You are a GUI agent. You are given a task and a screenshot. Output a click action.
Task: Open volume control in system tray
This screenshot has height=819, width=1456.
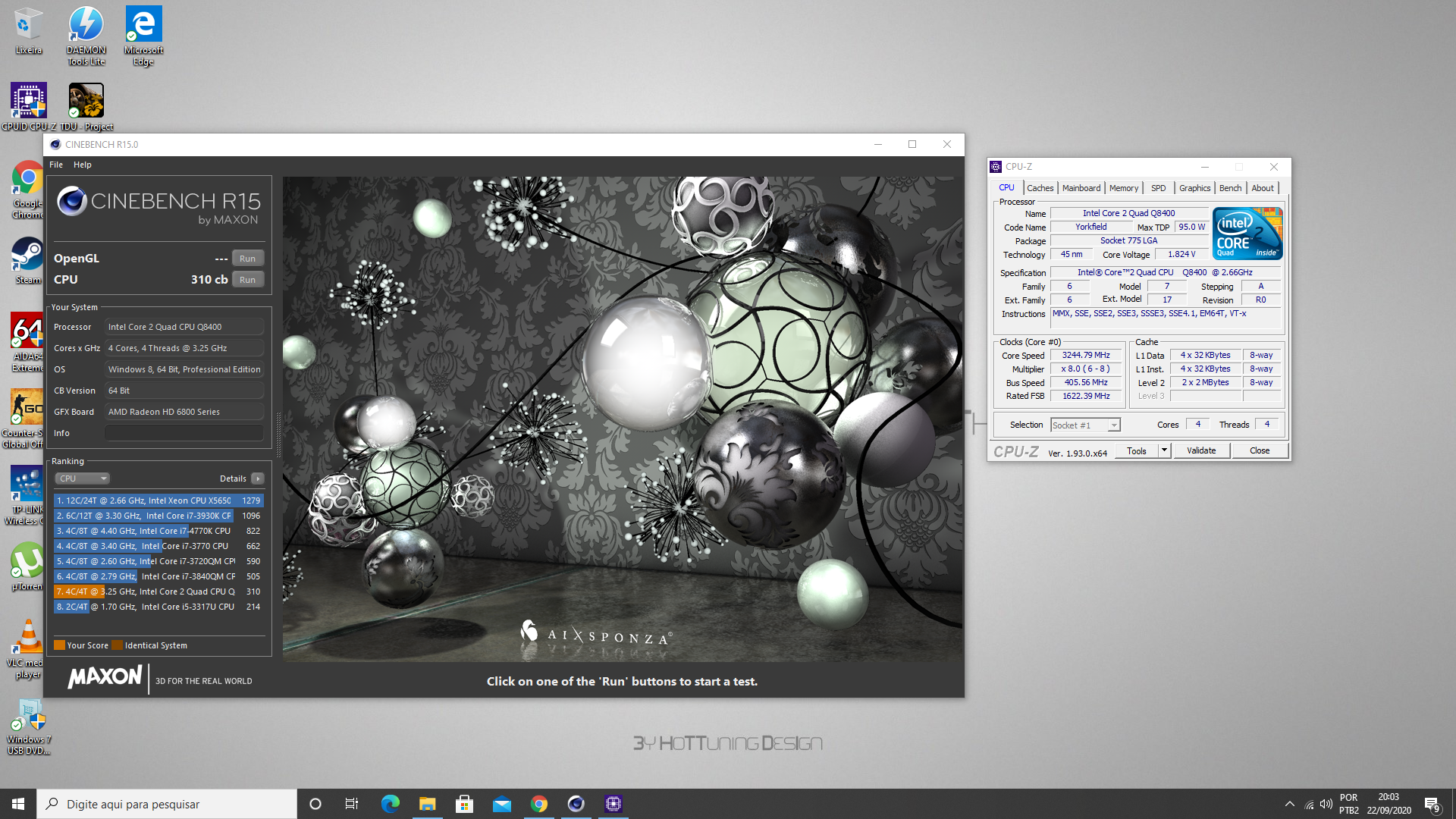click(1326, 804)
